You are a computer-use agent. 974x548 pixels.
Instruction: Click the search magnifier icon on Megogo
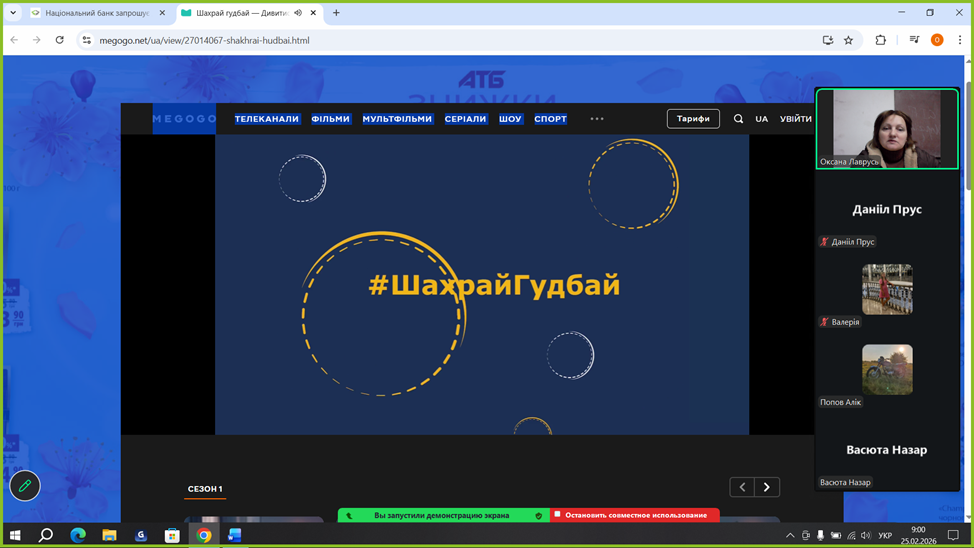pyautogui.click(x=738, y=119)
